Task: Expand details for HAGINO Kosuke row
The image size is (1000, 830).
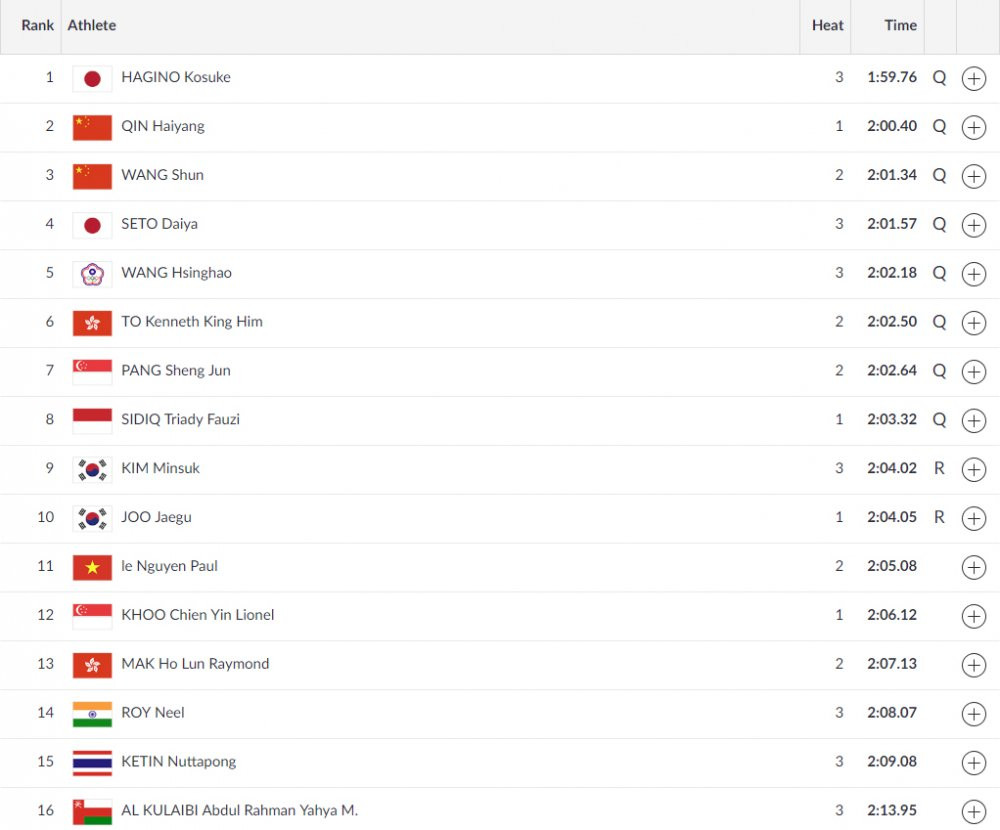Action: (973, 79)
